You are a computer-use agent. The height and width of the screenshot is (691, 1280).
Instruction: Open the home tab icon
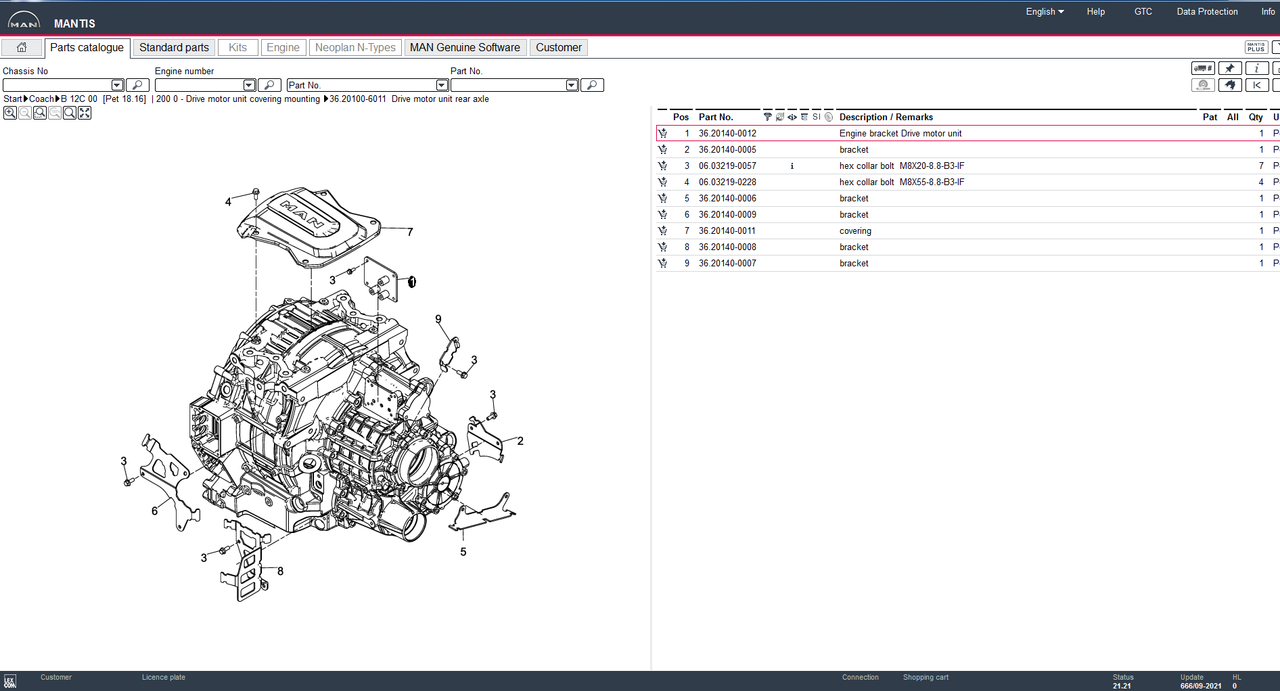[x=21, y=47]
